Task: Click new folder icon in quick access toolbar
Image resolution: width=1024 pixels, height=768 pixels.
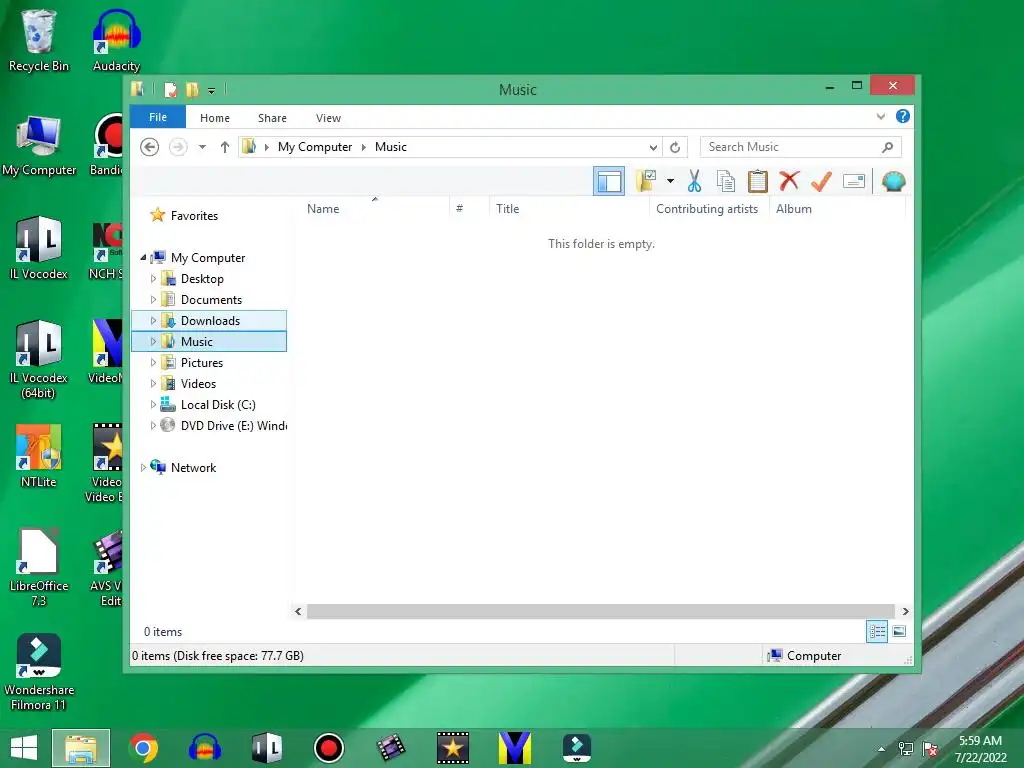Action: pos(192,89)
